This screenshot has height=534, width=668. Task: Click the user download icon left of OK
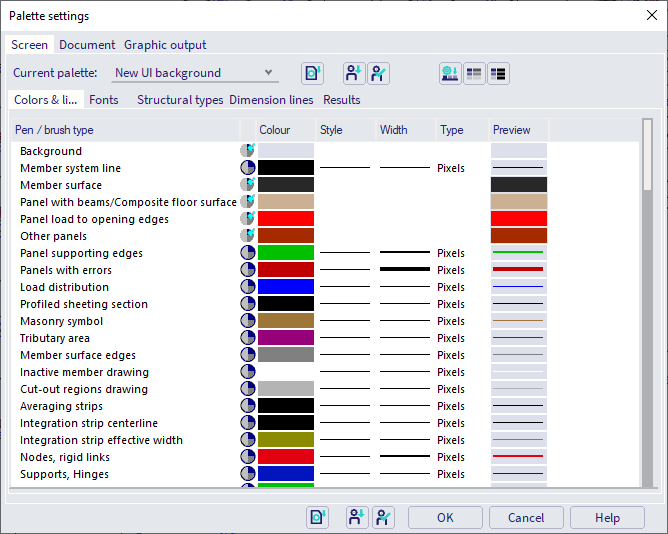pyautogui.click(x=357, y=517)
